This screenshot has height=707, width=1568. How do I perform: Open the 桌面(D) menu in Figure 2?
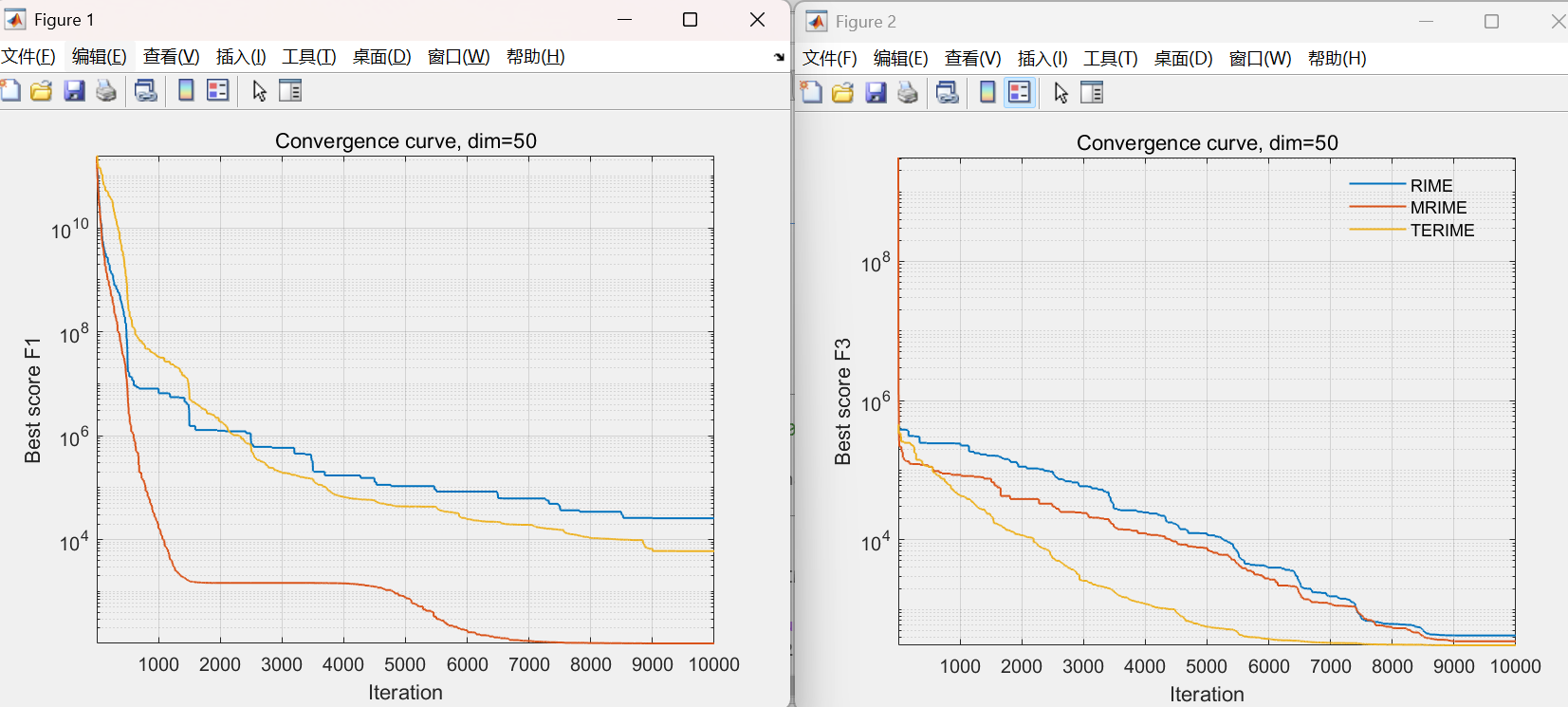1184,59
